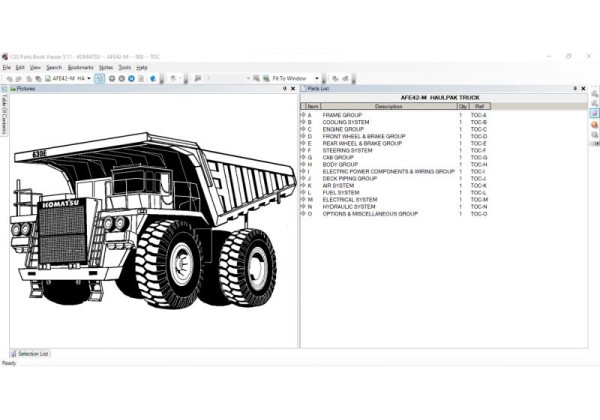This screenshot has height=420, width=600.
Task: Select the HYDRAULIC SYSTEM entry
Action: tap(349, 206)
